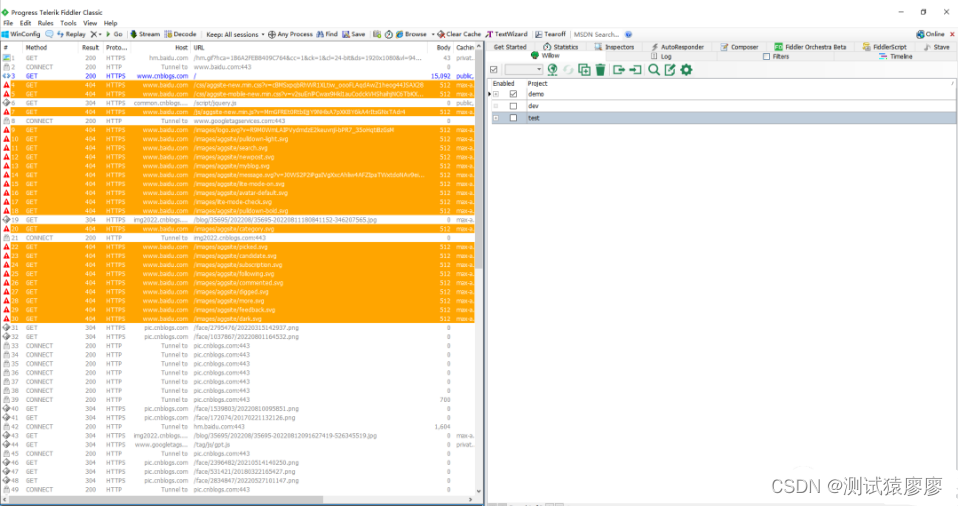
Task: Click the Online status indicator
Action: coord(931,34)
